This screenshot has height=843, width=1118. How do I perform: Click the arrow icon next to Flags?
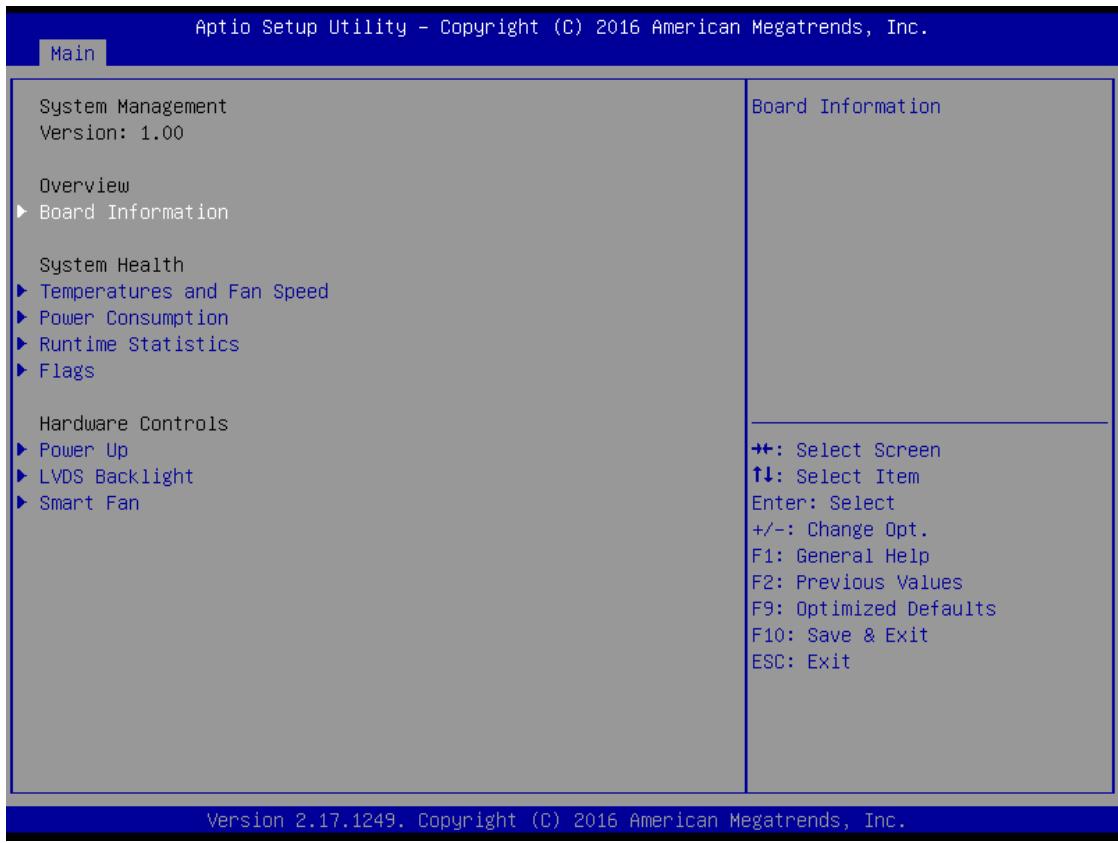[22, 370]
